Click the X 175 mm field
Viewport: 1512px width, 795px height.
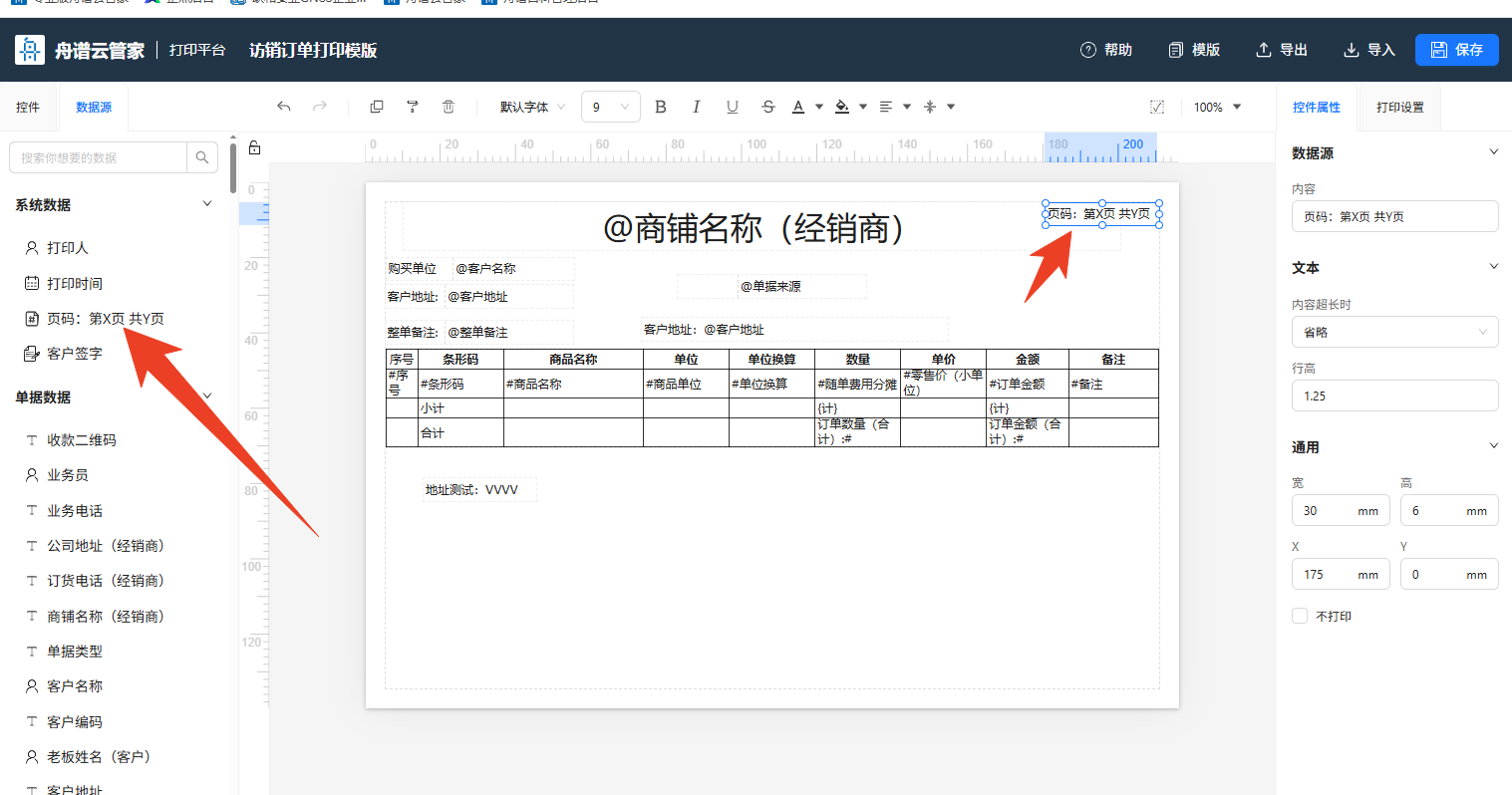(1341, 574)
